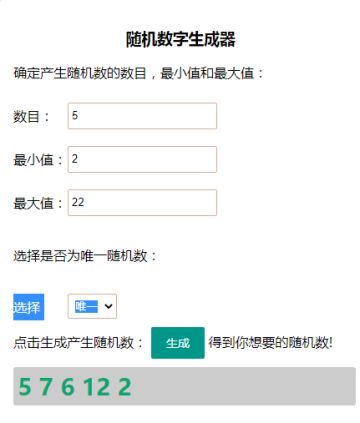Screen dimensions: 360x423
Task: Click the 得到你想要的随机数! text
Action: coord(271,343)
